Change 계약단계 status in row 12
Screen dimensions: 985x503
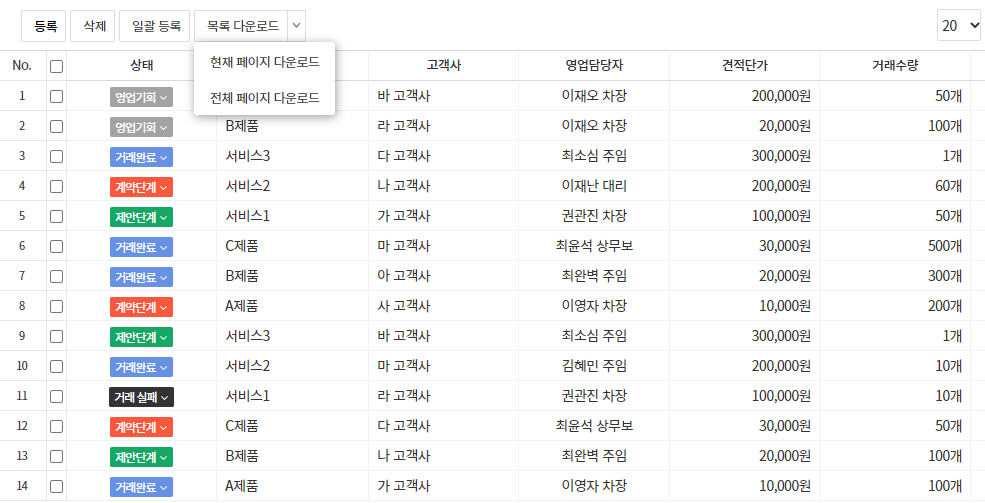pos(141,427)
